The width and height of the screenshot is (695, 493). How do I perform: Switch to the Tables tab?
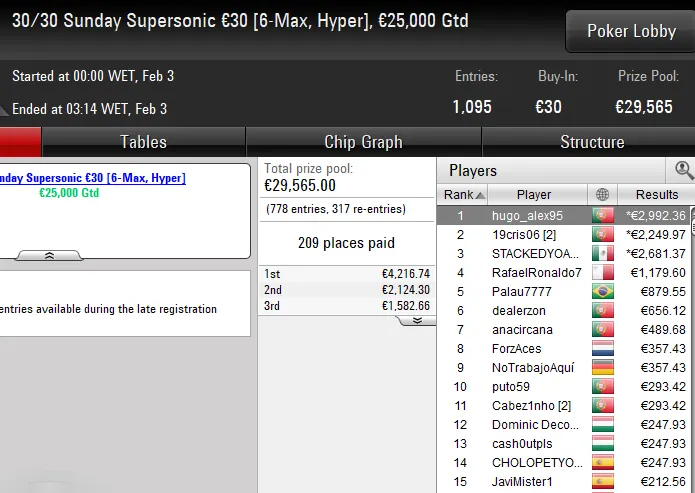pos(143,142)
